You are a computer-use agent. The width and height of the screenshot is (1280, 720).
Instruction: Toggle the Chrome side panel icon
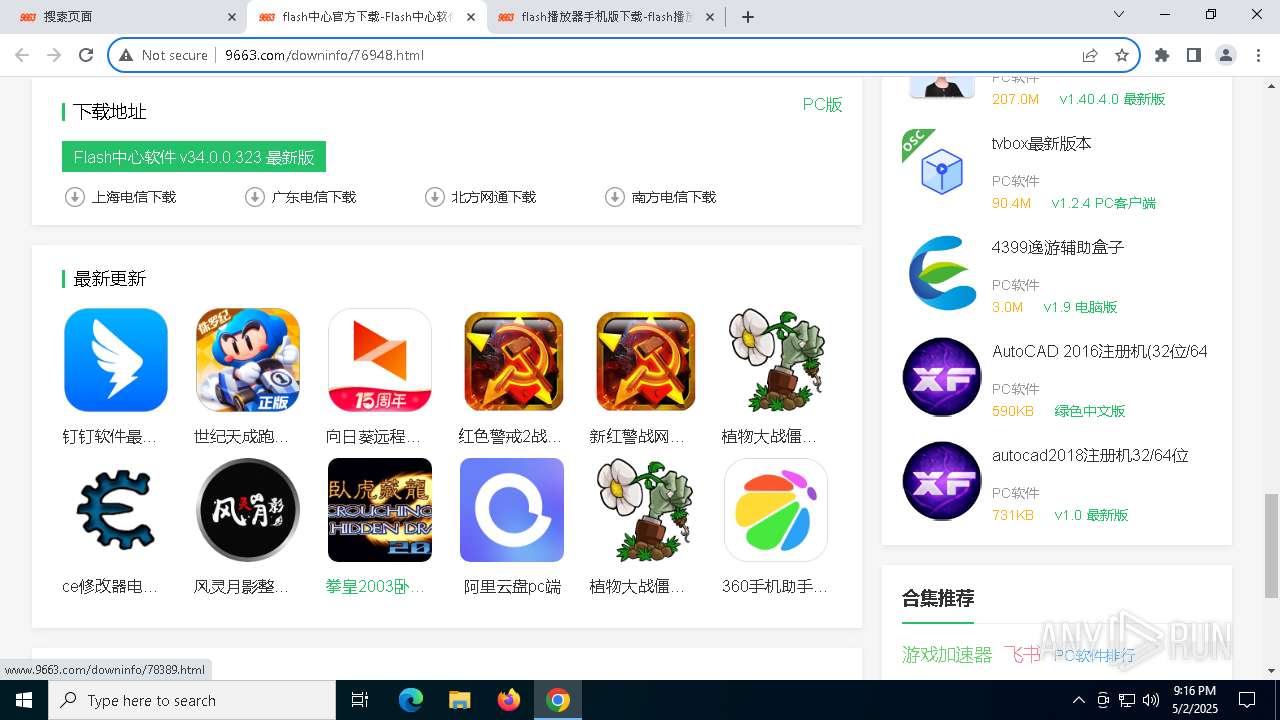click(1194, 55)
